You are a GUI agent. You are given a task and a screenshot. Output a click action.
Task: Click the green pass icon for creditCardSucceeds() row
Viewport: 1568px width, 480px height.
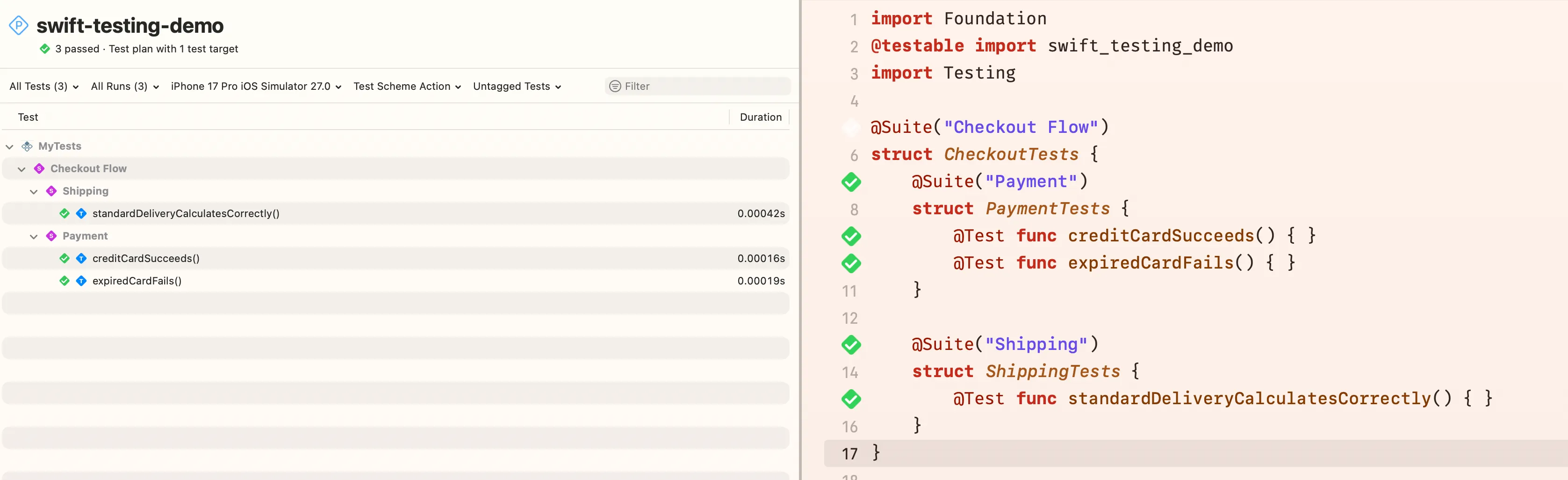pos(65,258)
